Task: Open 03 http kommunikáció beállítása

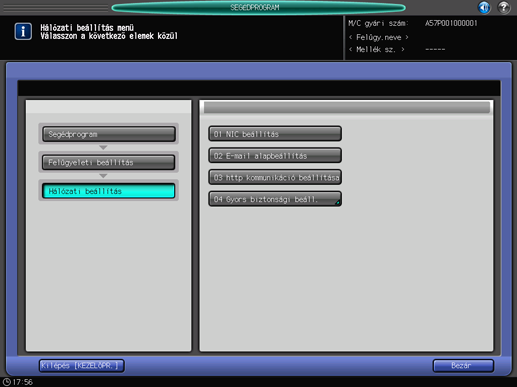Action: (x=275, y=177)
